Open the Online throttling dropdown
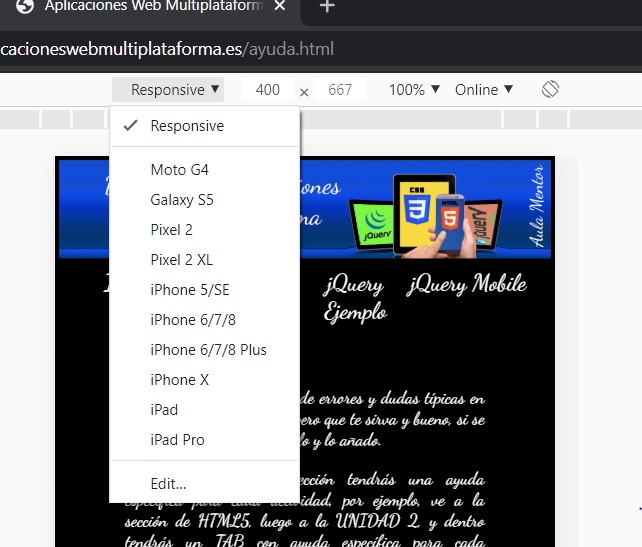The height and width of the screenshot is (547, 642). click(x=484, y=90)
